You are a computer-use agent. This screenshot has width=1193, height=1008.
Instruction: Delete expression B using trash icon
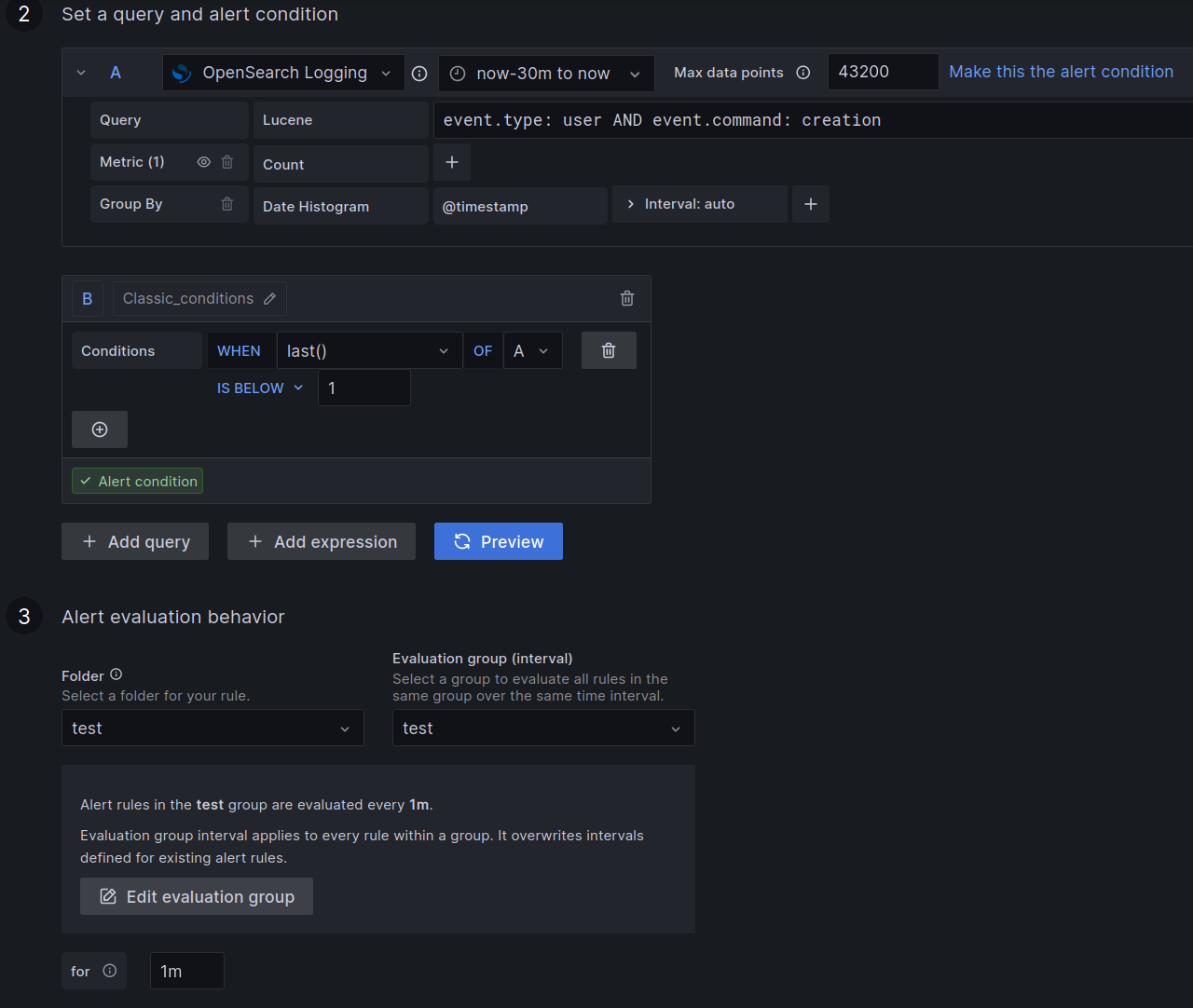pos(627,298)
